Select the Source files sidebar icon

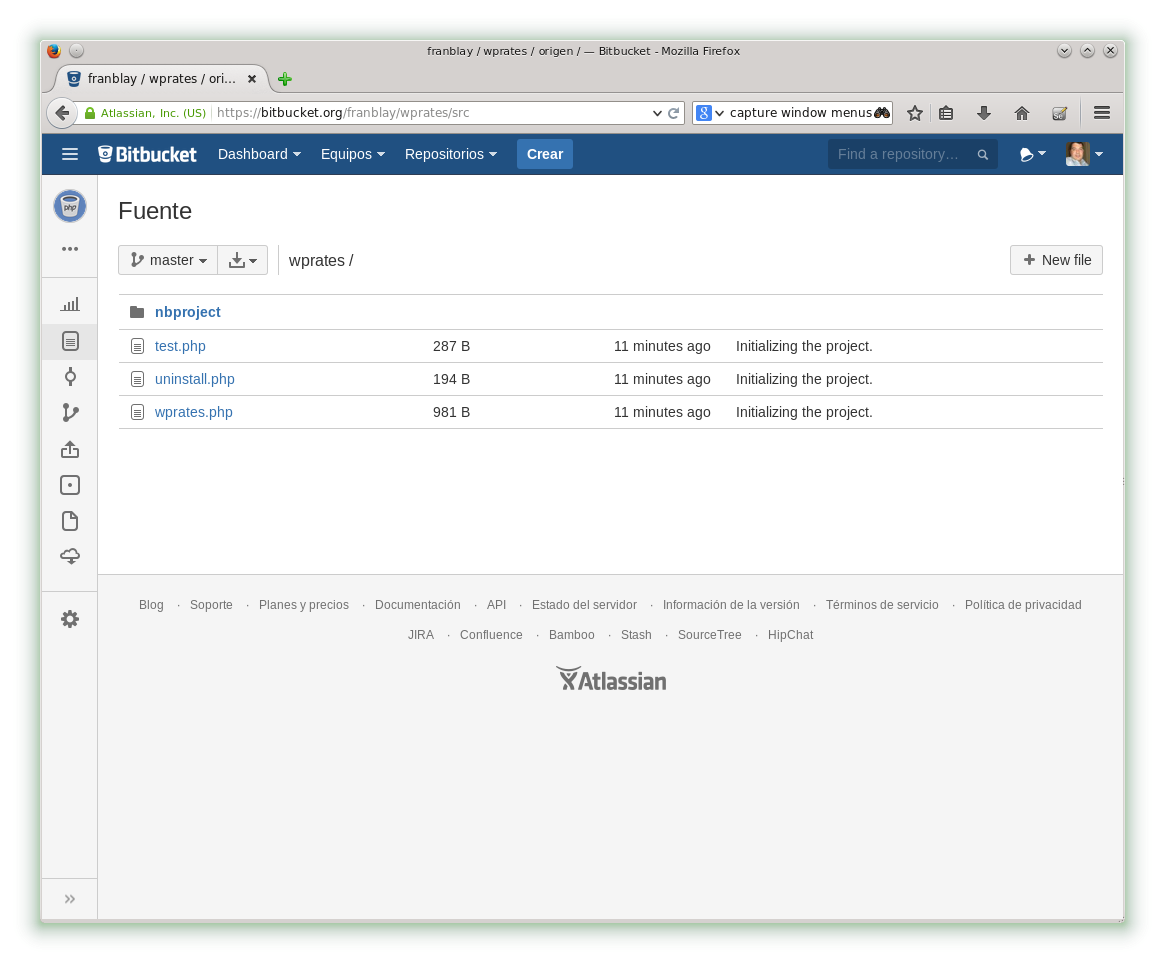point(70,341)
